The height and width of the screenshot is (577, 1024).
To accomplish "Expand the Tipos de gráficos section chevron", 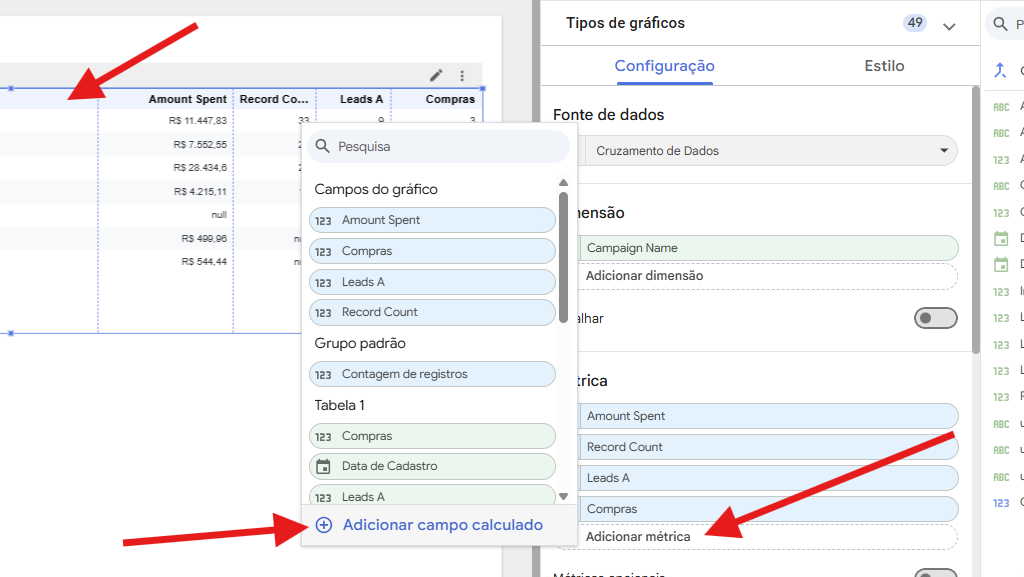I will (x=949, y=27).
